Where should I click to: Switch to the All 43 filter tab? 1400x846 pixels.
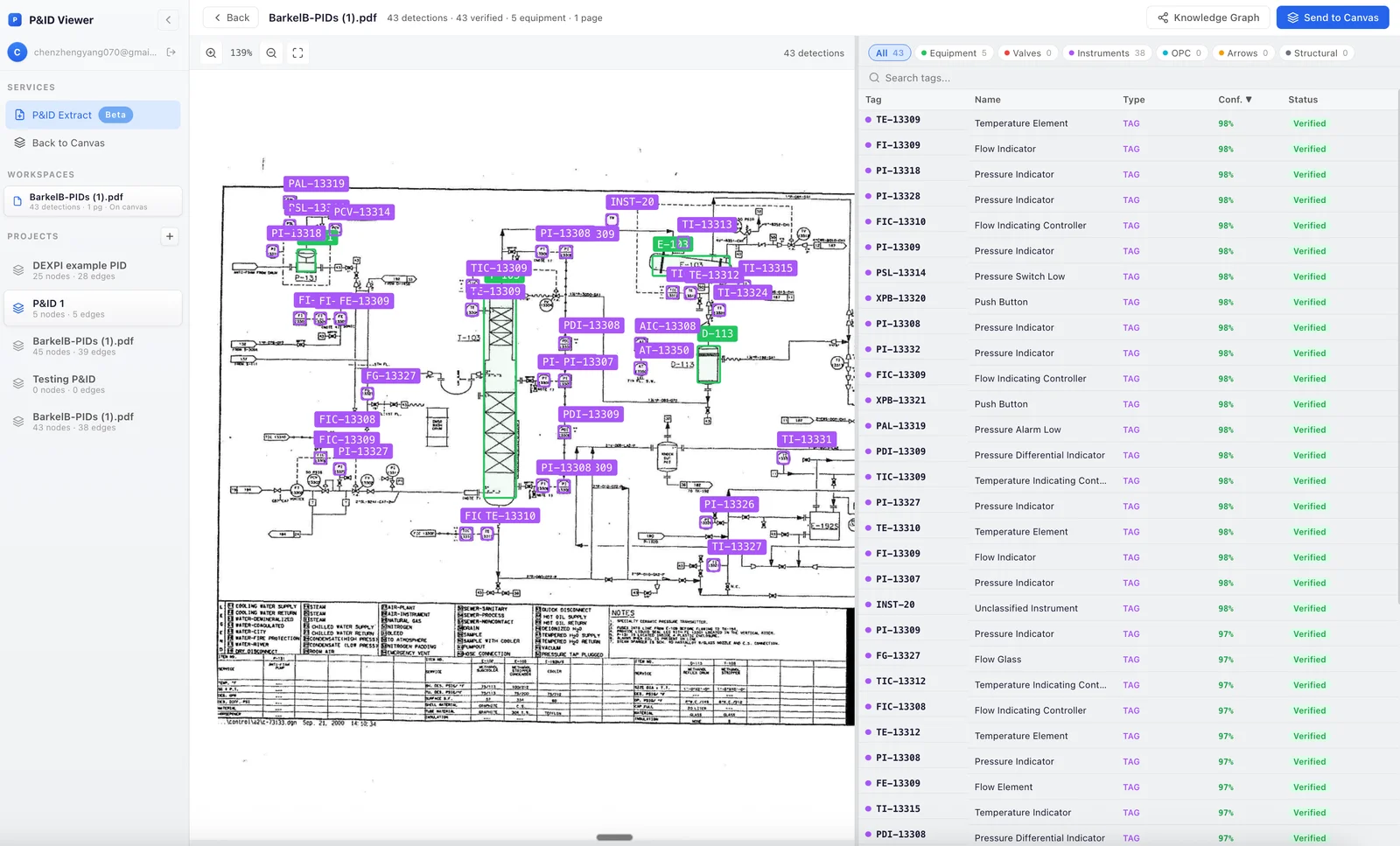pos(889,52)
